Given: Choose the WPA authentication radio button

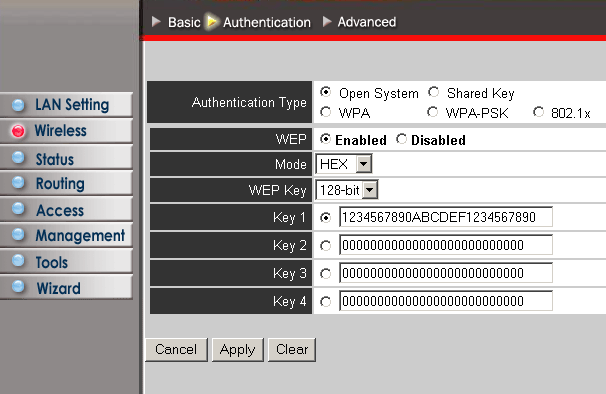Looking at the screenshot, I should [325, 112].
